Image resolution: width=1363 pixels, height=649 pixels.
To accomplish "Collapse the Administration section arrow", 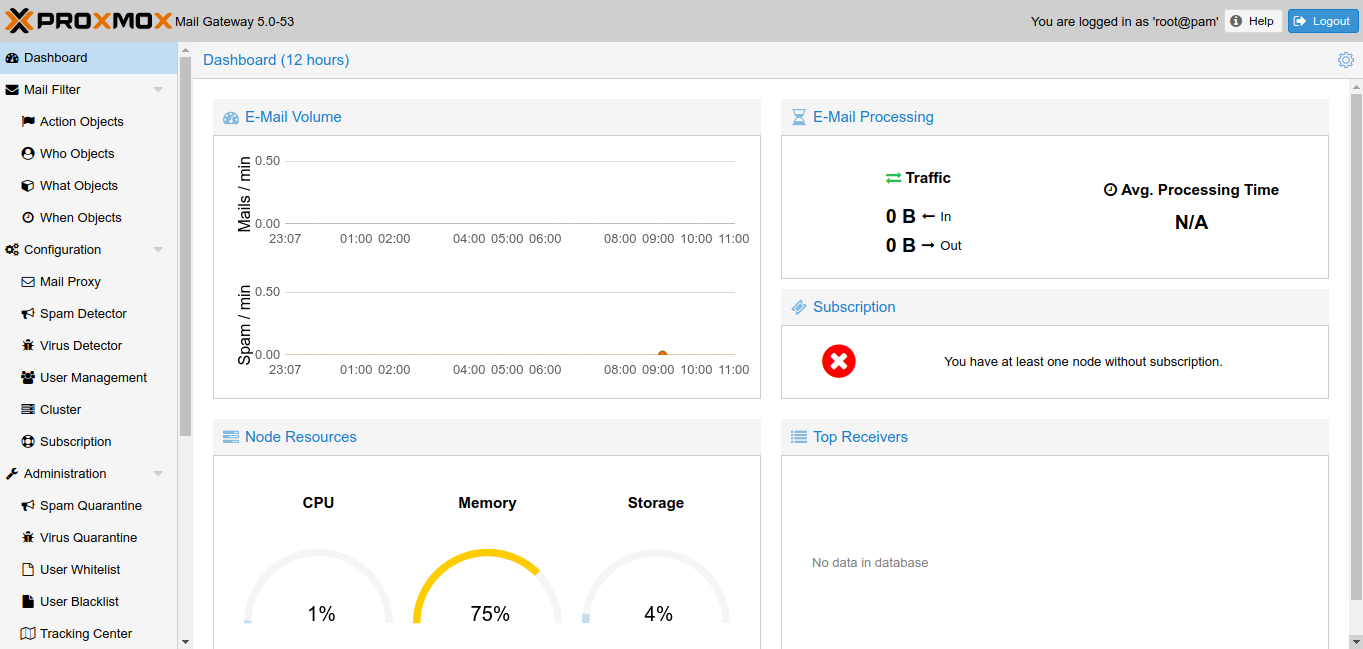I will (x=158, y=474).
